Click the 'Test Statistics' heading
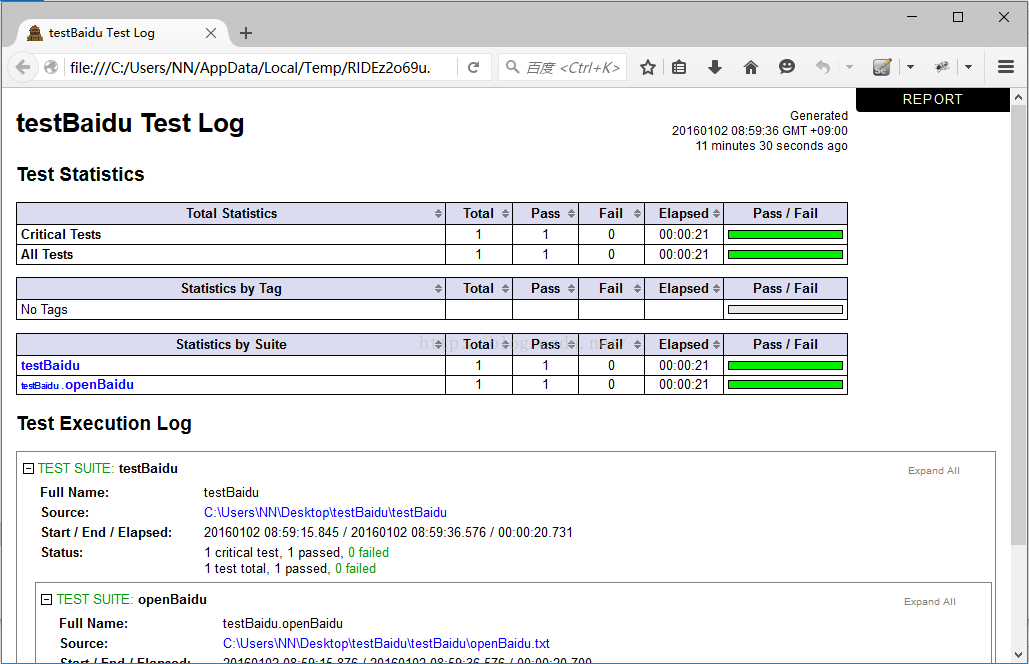The height and width of the screenshot is (664, 1029). coord(81,175)
